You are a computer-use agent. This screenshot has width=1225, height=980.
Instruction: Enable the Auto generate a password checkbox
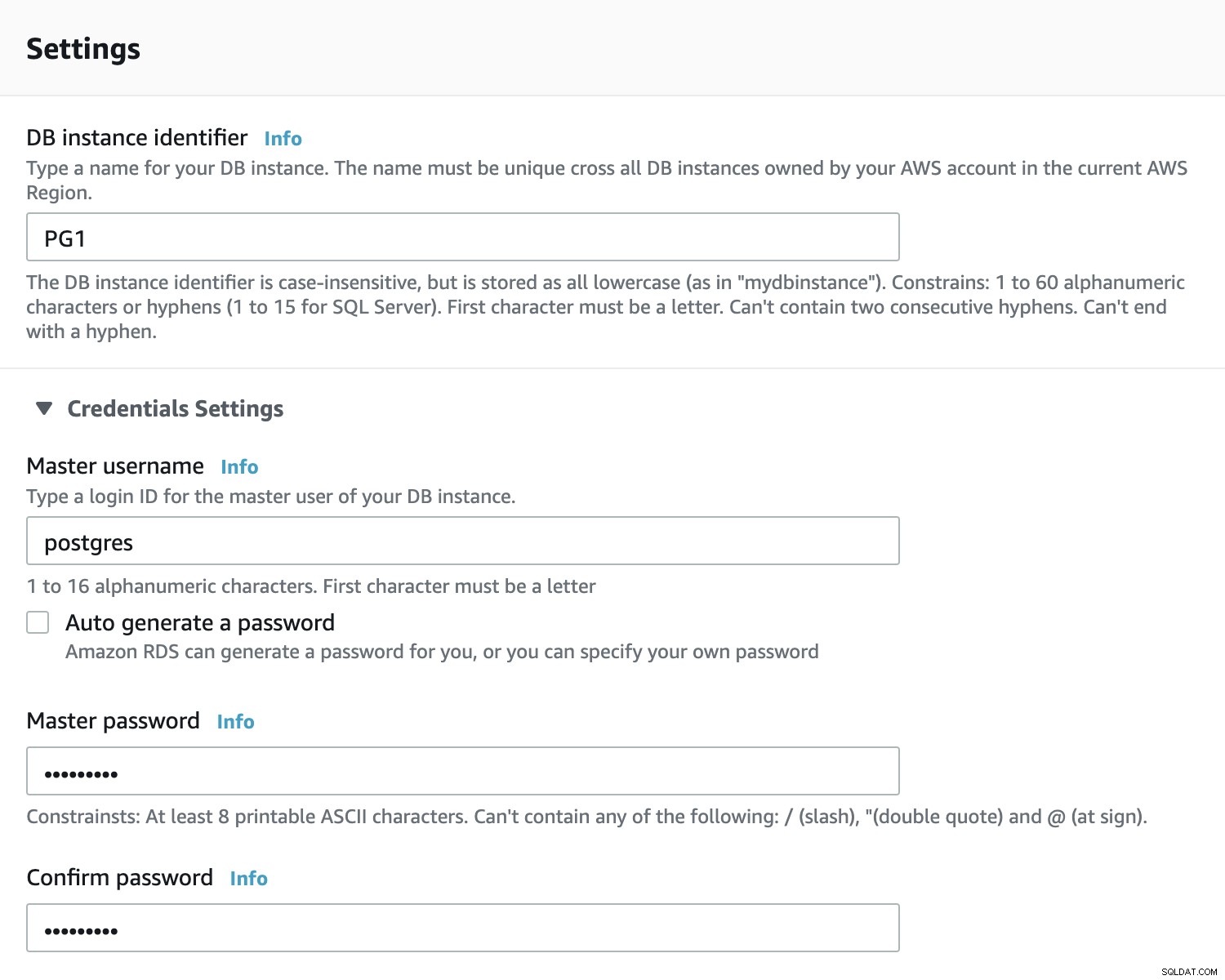click(x=38, y=622)
